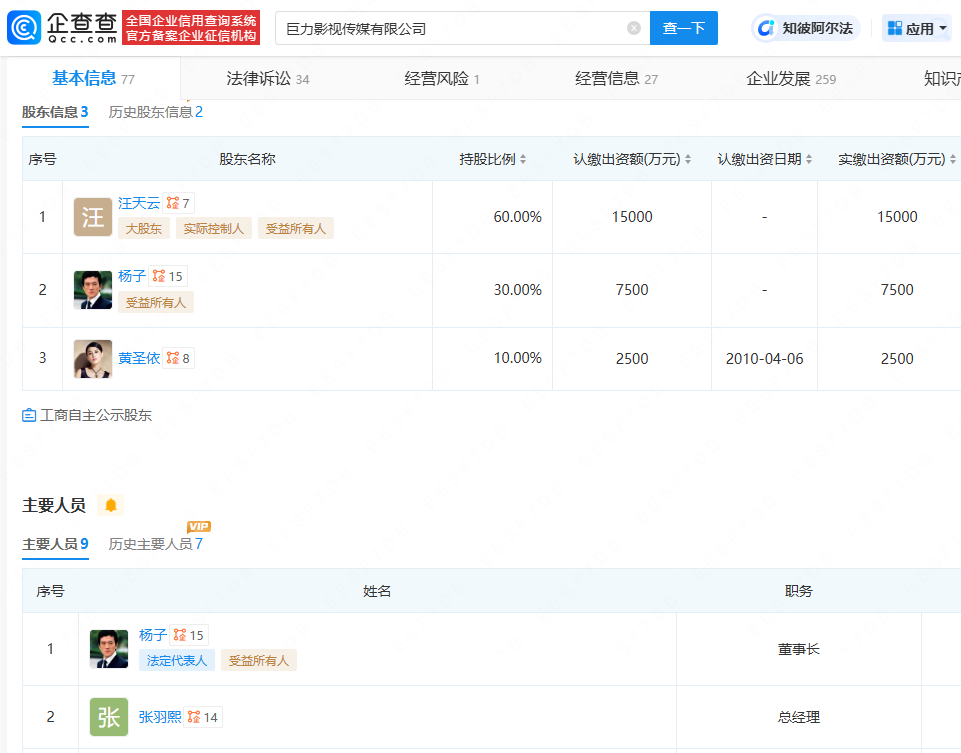Open 黄圣依 related companies icon 8
961x753 pixels.
click(x=178, y=358)
